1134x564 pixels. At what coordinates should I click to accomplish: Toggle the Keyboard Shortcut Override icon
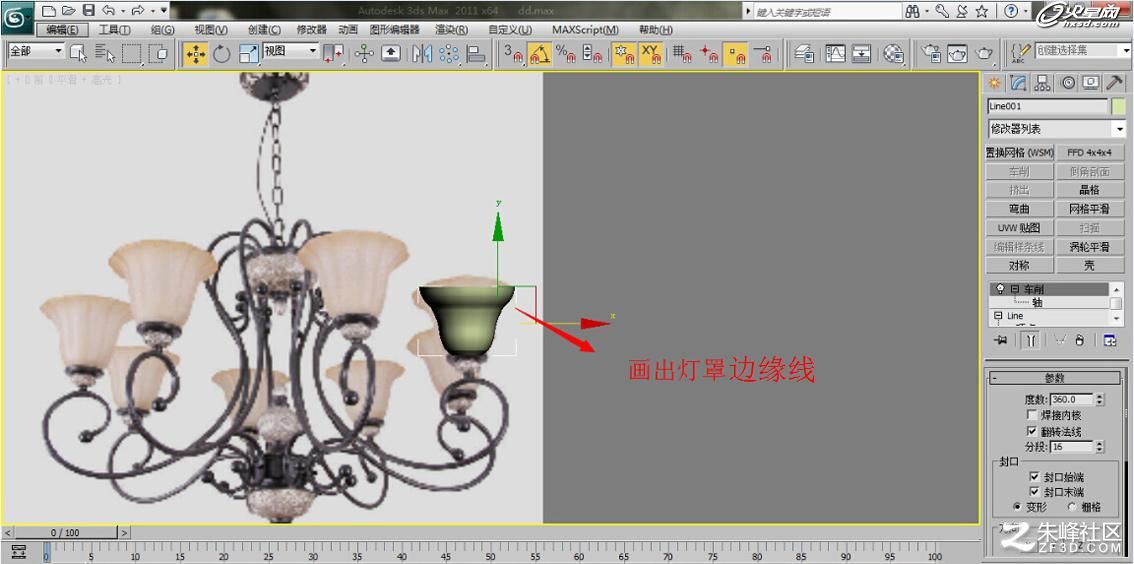(391, 54)
